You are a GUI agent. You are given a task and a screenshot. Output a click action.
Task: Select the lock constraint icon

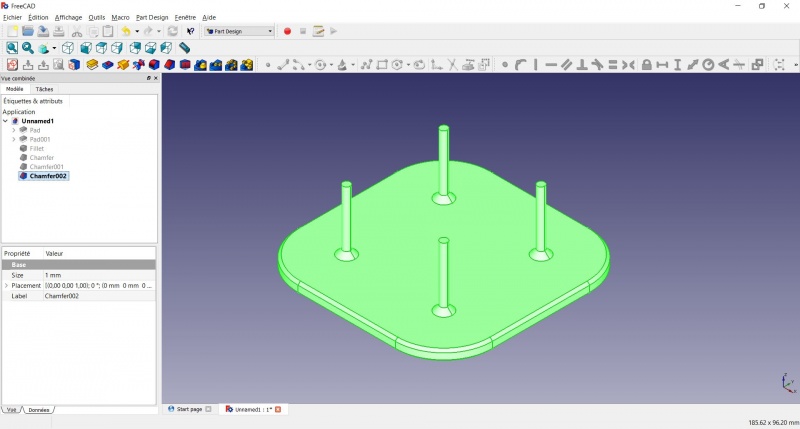click(x=646, y=65)
